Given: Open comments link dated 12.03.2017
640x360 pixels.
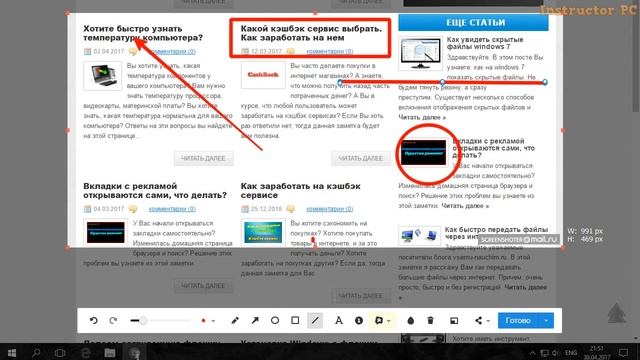Looking at the screenshot, I should click(x=330, y=51).
